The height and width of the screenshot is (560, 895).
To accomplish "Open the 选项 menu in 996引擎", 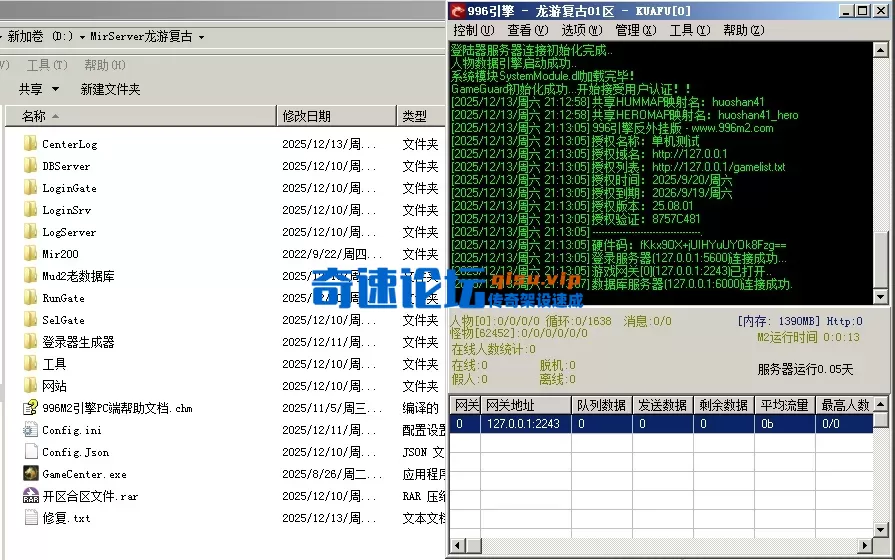I will [x=582, y=30].
